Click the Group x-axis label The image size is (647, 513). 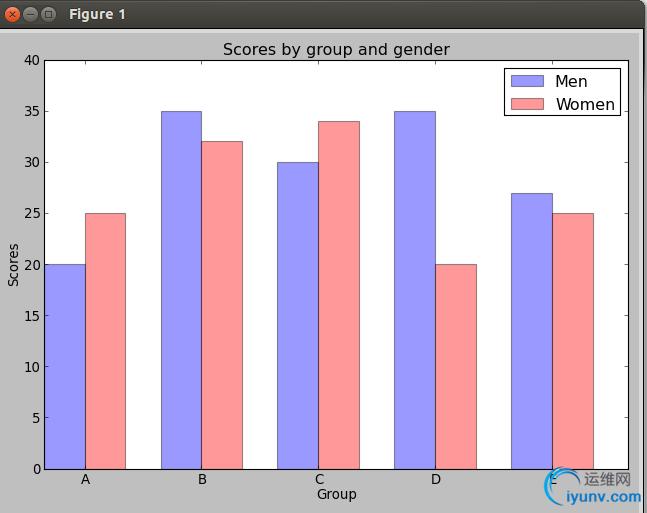tap(336, 494)
